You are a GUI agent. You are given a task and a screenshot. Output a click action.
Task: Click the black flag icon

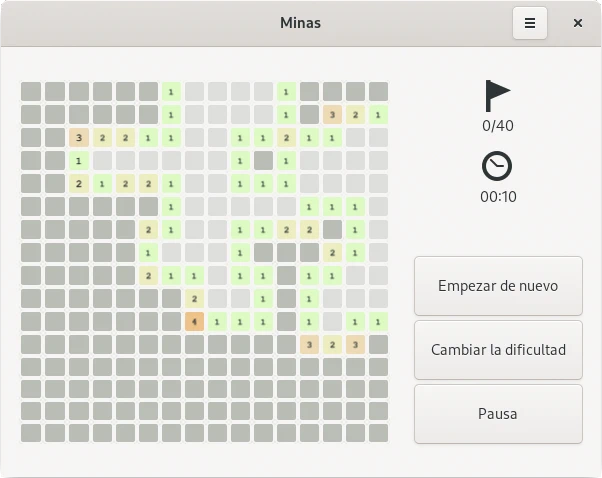[x=497, y=96]
